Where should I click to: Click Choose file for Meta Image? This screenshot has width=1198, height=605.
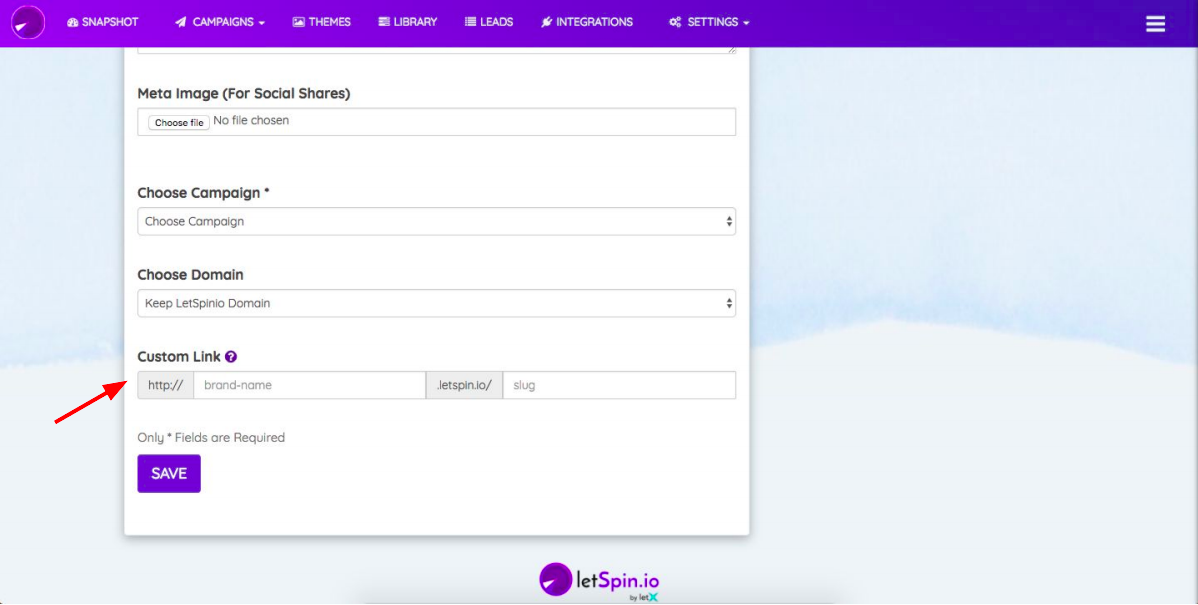179,122
